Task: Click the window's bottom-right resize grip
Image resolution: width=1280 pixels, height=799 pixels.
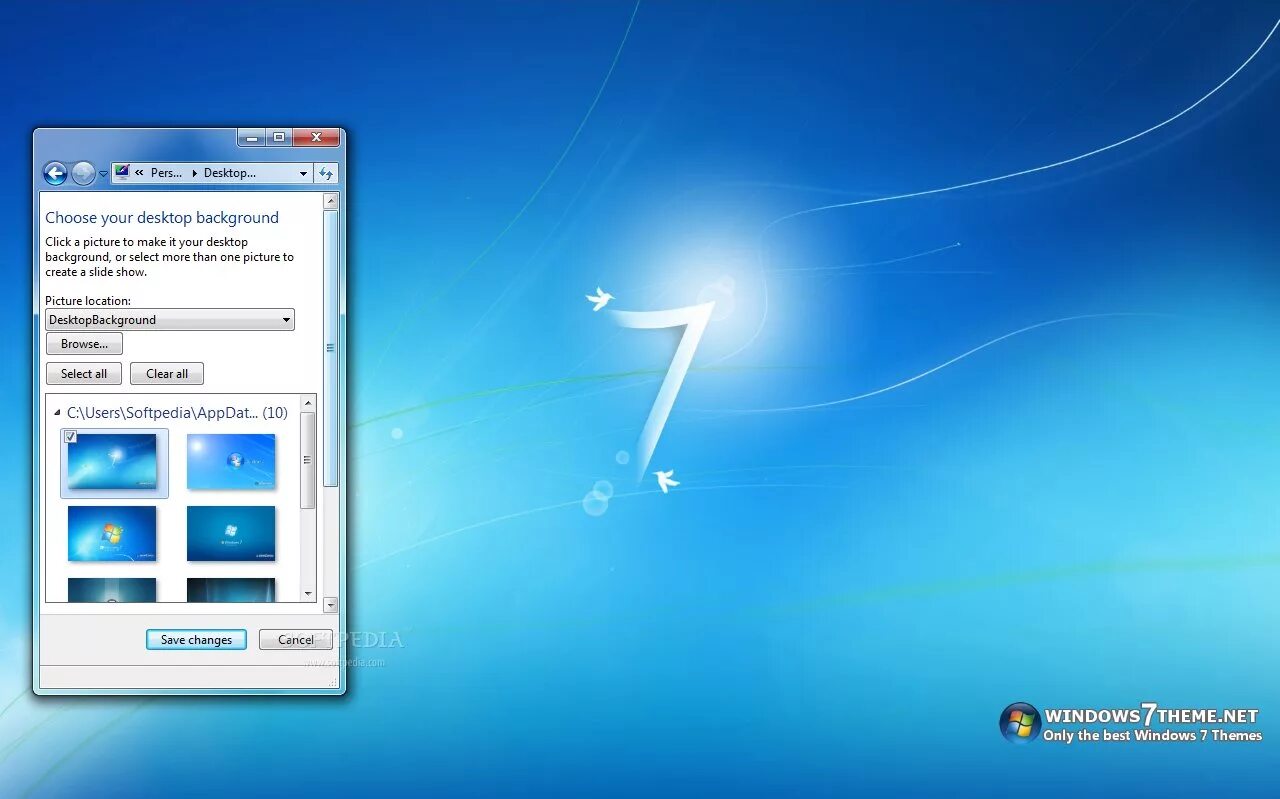Action: 334,684
